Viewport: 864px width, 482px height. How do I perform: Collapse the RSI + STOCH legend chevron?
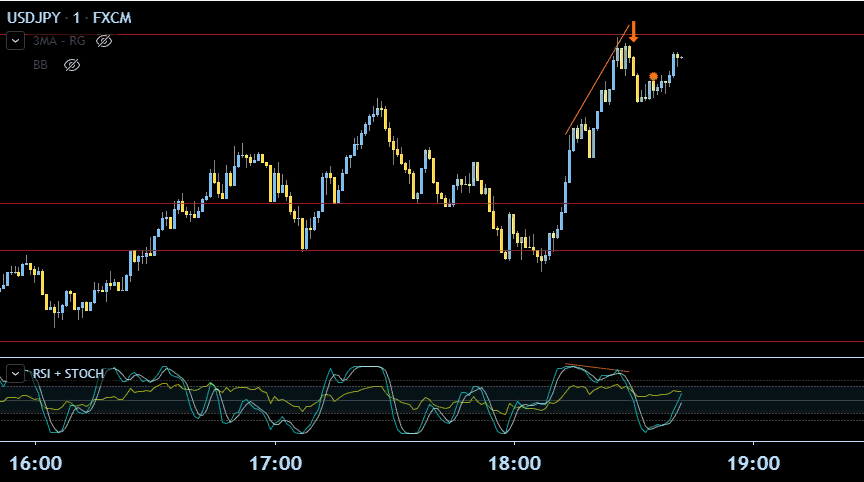point(15,373)
